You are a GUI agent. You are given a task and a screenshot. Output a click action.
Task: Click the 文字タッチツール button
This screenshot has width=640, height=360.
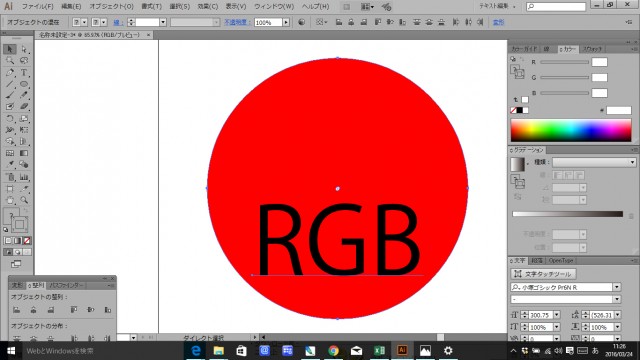click(x=543, y=274)
